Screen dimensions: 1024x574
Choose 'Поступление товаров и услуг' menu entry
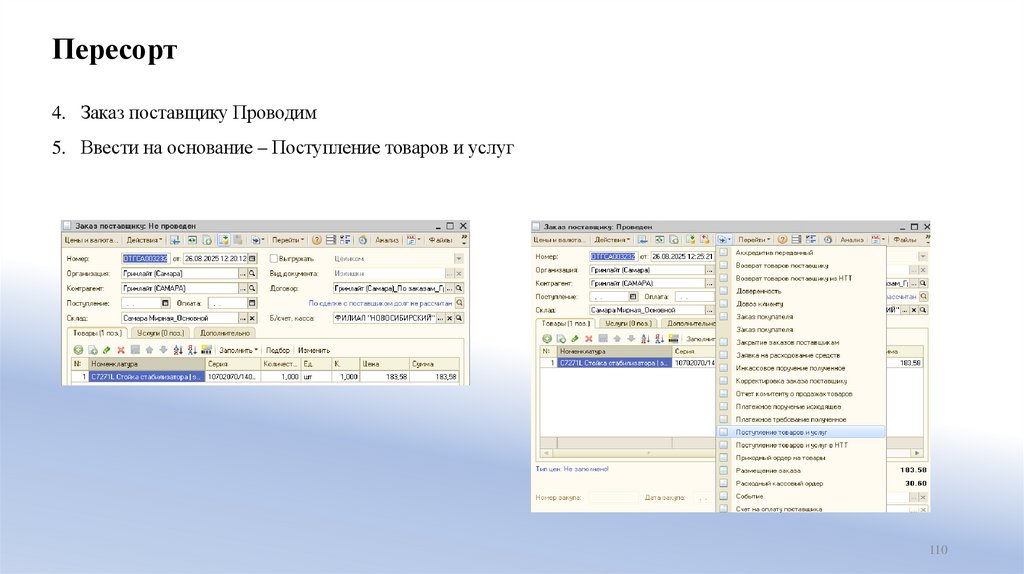coord(801,432)
